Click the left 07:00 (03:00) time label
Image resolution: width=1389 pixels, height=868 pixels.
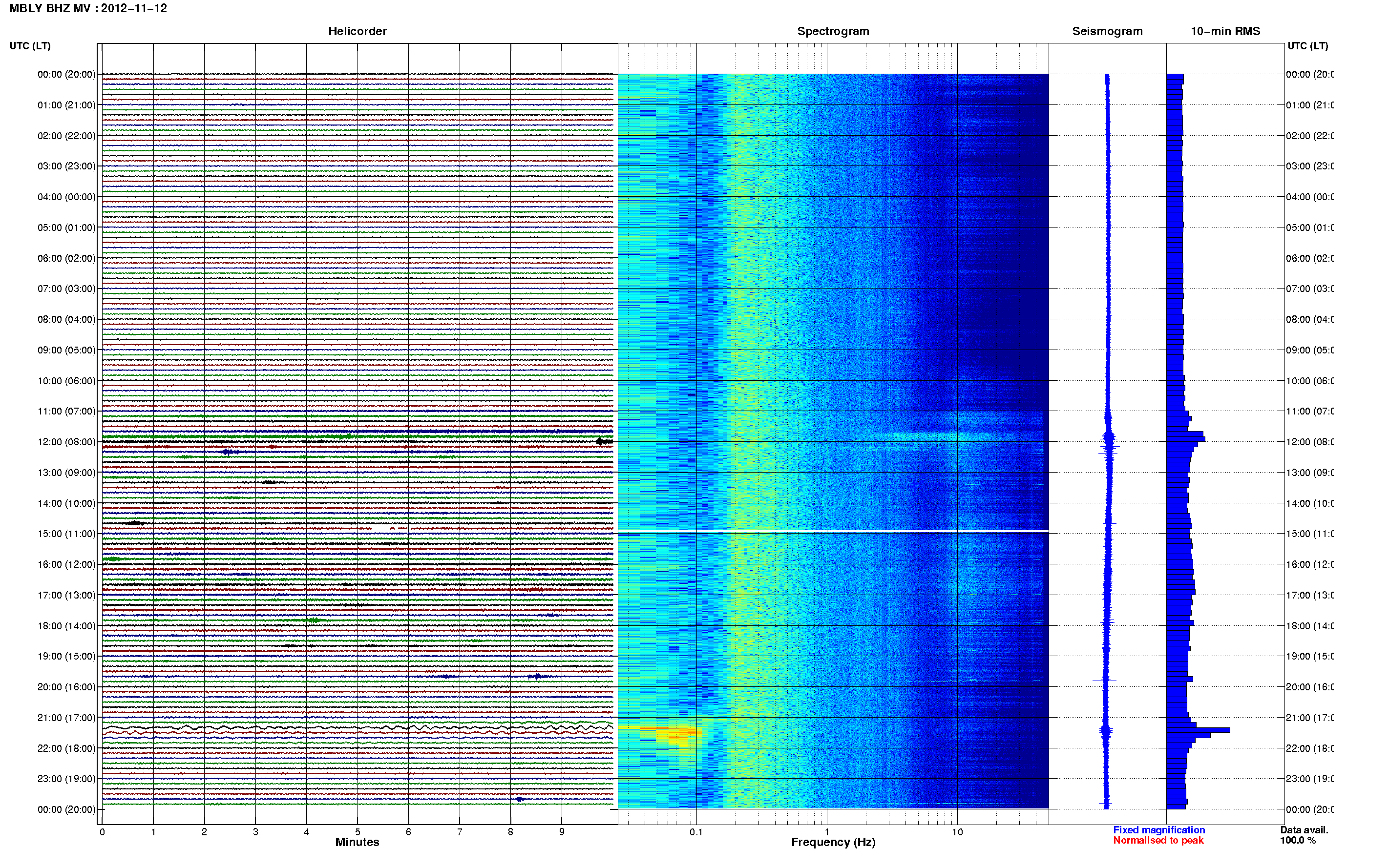[66, 288]
